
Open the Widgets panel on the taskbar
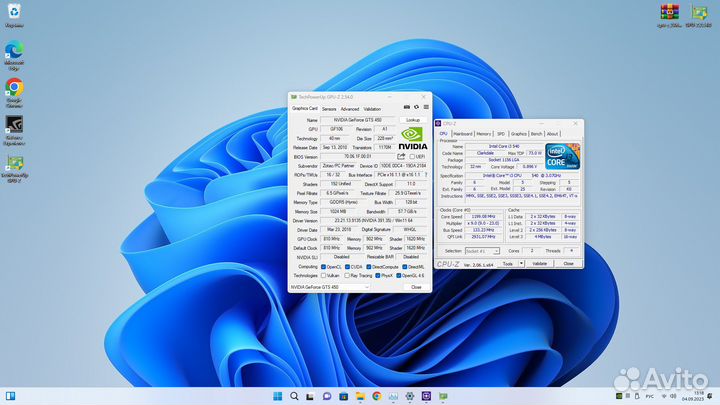click(x=10, y=396)
